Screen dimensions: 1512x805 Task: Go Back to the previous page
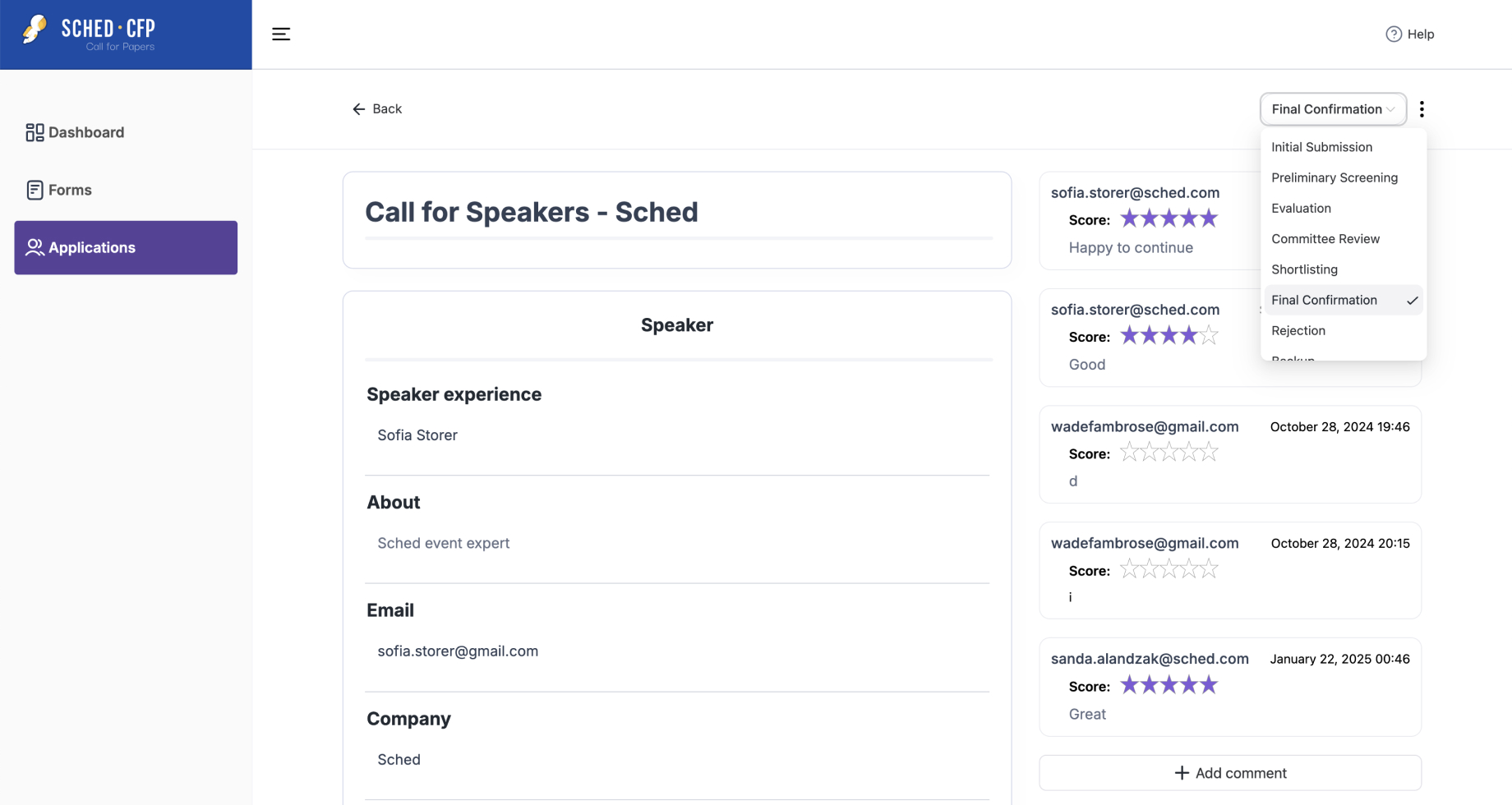point(377,109)
